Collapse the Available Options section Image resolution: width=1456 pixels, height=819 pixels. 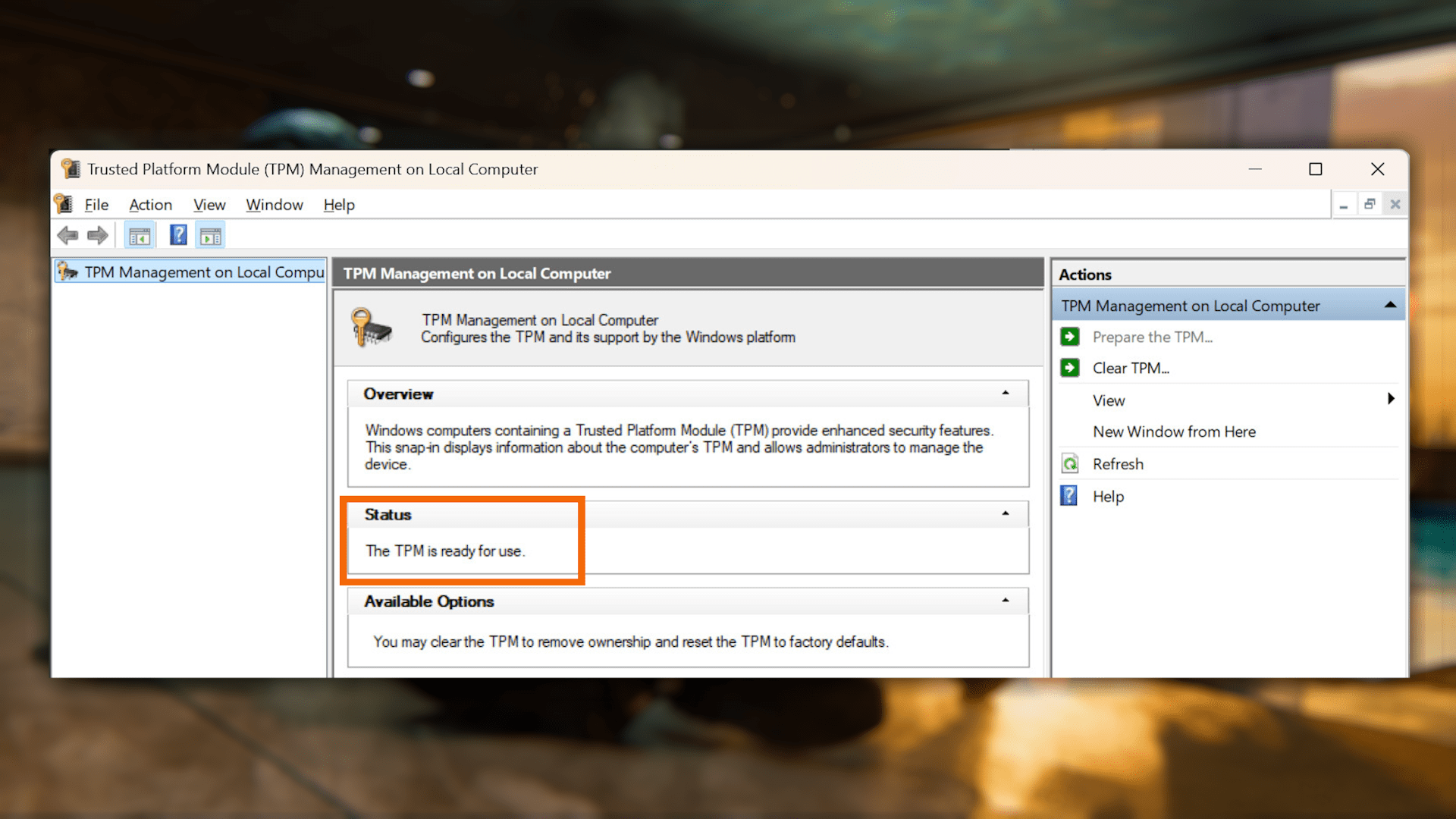click(x=1006, y=600)
